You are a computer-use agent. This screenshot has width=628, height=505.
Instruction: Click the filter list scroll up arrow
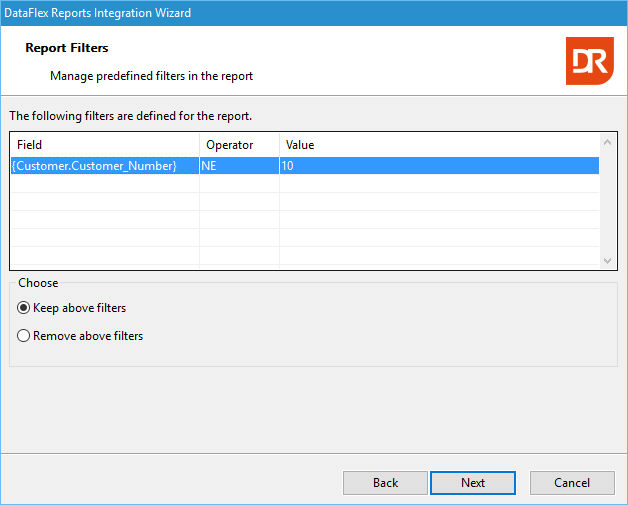607,142
